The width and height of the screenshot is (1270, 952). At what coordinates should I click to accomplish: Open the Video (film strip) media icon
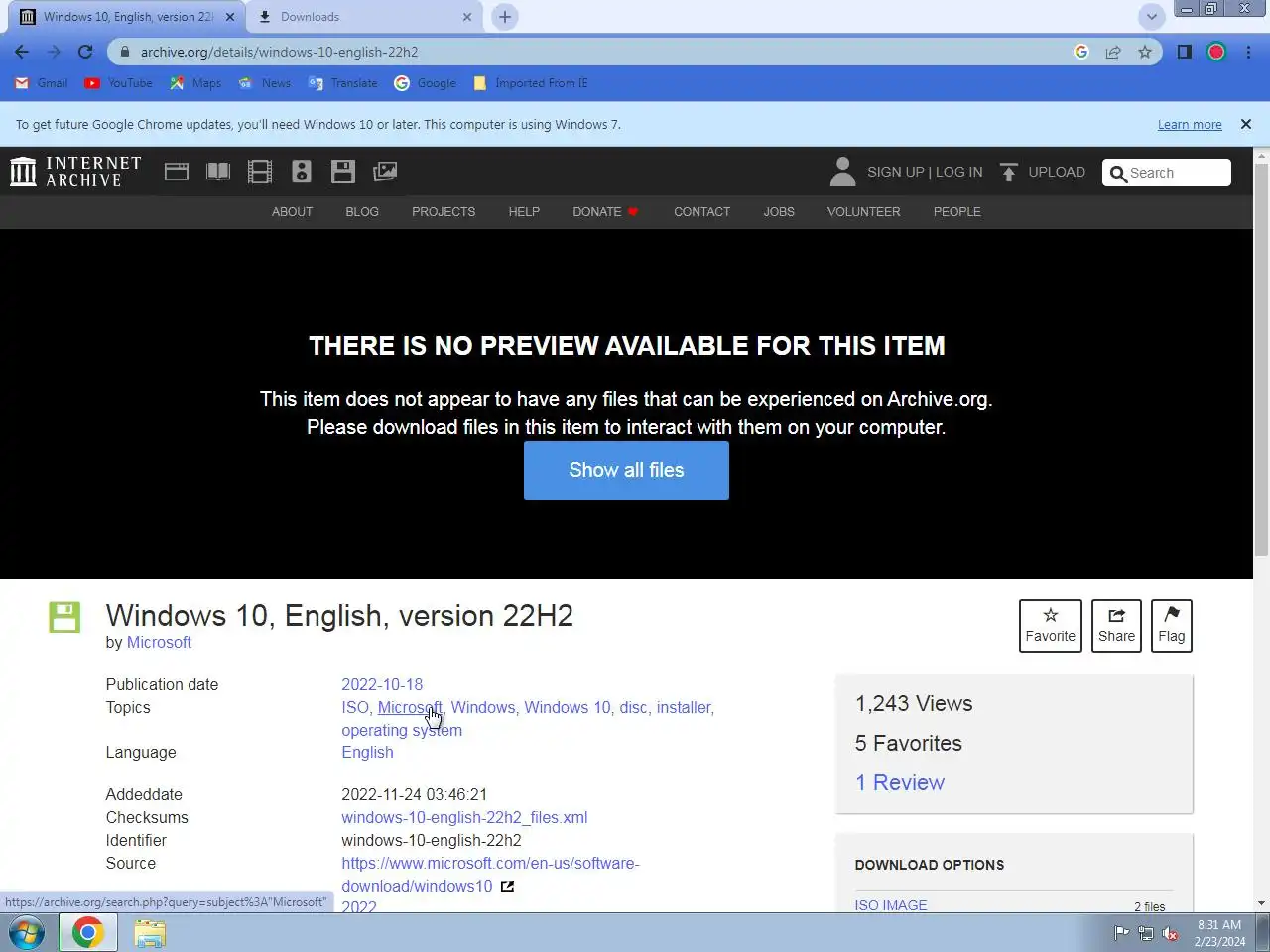click(260, 172)
